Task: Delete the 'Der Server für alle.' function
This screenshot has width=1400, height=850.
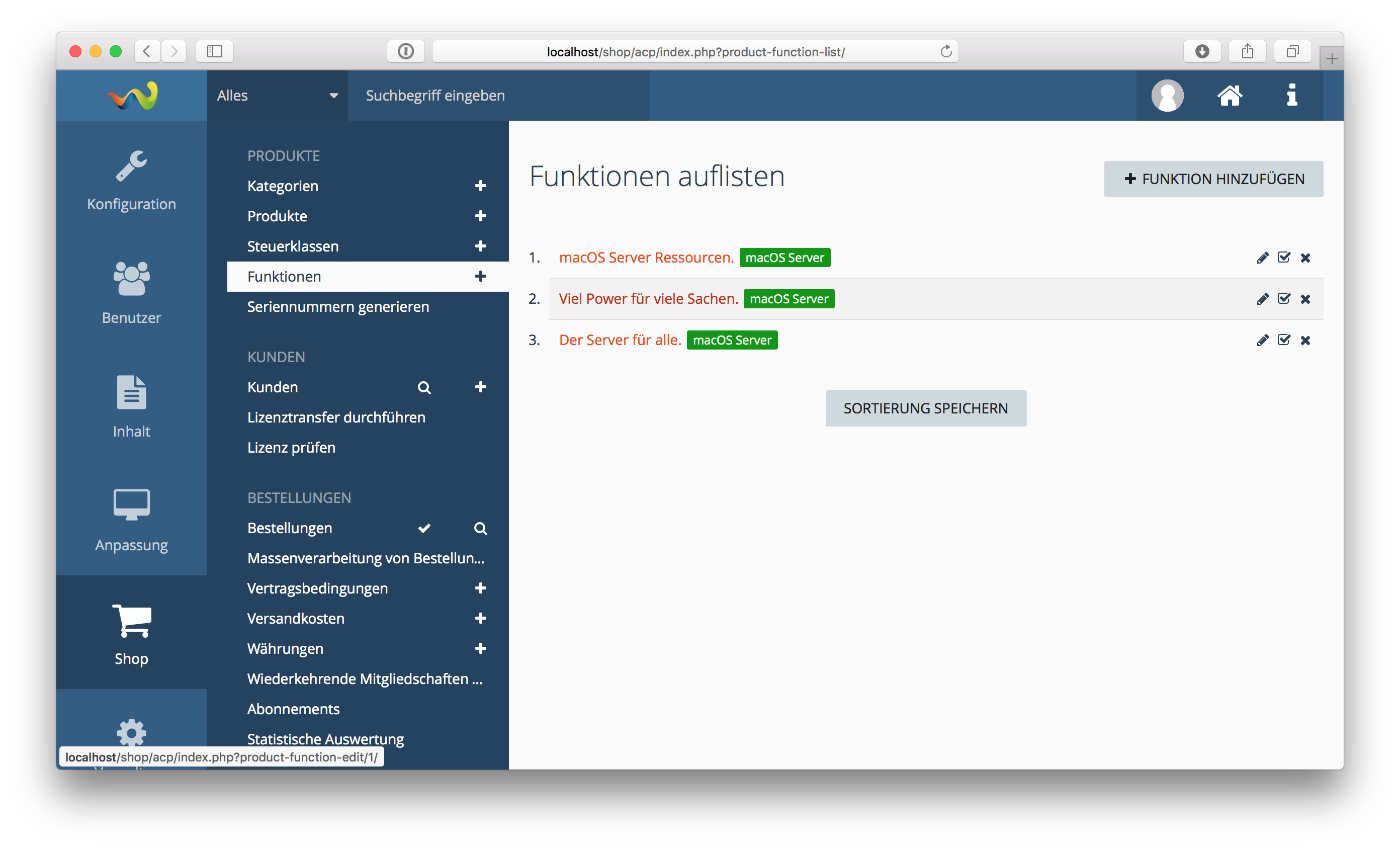Action: click(x=1305, y=341)
